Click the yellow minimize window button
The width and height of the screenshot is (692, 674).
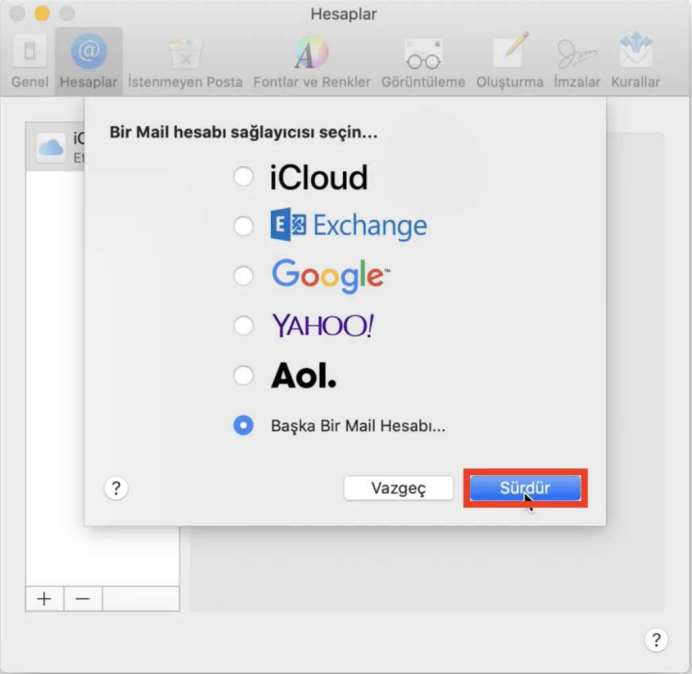(x=42, y=14)
